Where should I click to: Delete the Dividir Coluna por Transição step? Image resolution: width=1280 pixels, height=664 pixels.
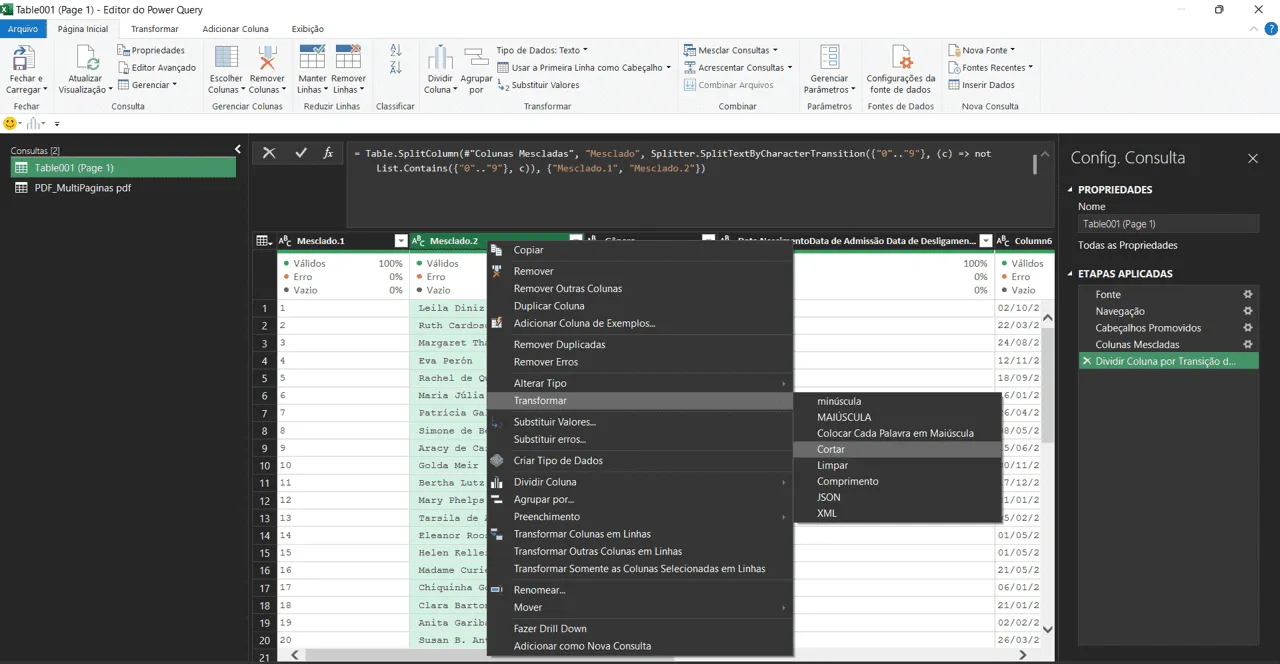pos(1087,361)
